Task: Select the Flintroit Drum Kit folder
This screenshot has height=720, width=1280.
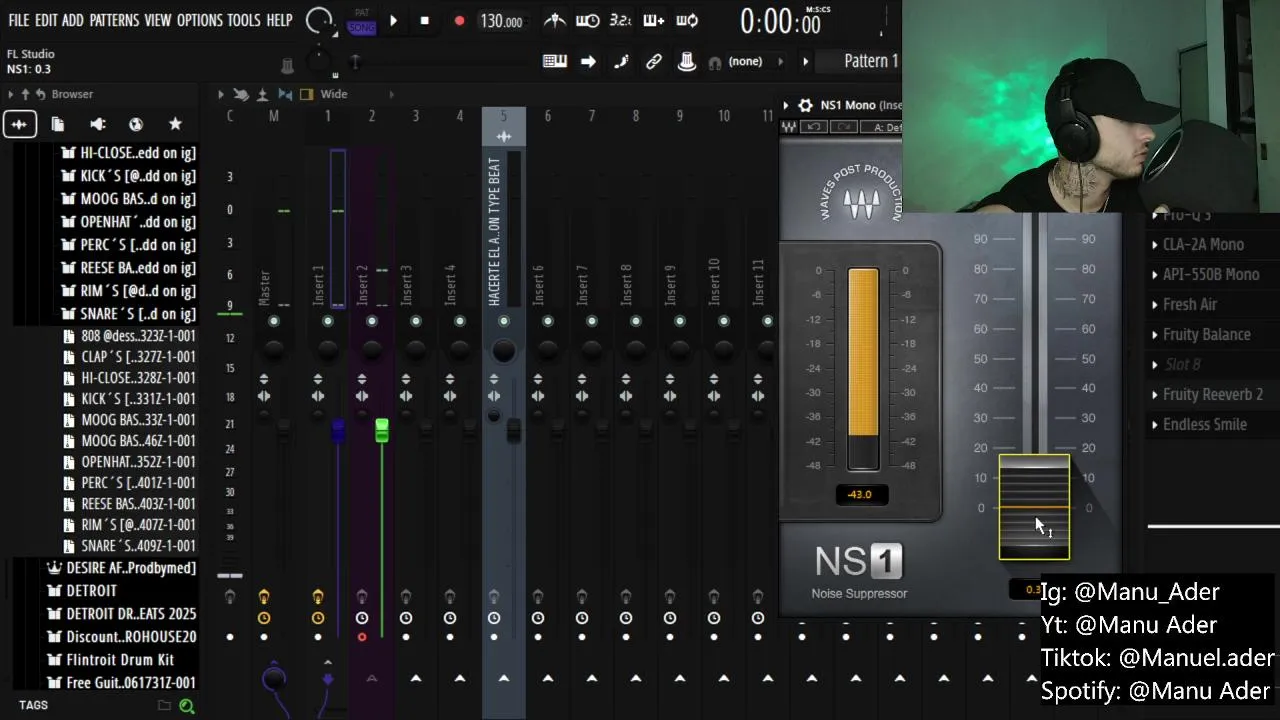Action: click(111, 659)
